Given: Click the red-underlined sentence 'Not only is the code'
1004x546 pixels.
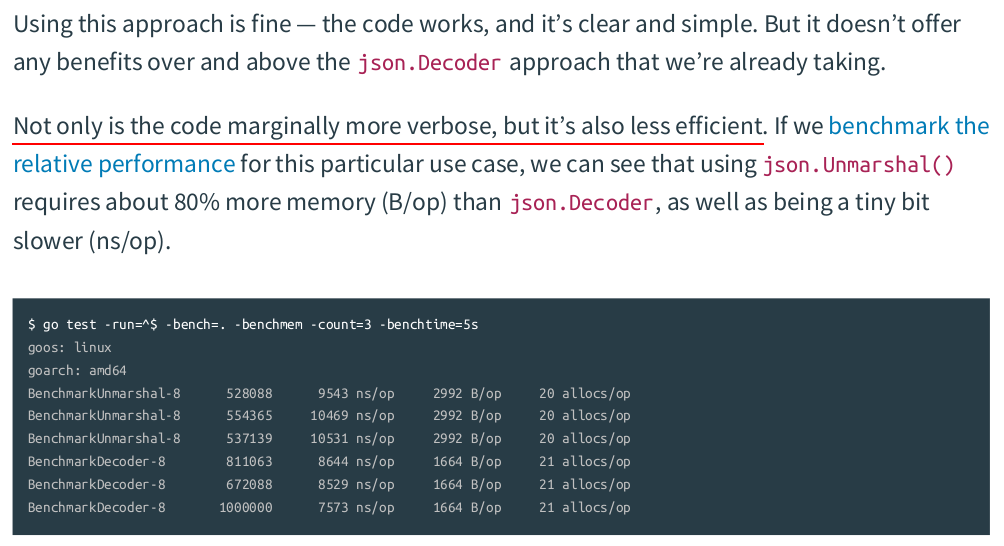Looking at the screenshot, I should [x=389, y=126].
